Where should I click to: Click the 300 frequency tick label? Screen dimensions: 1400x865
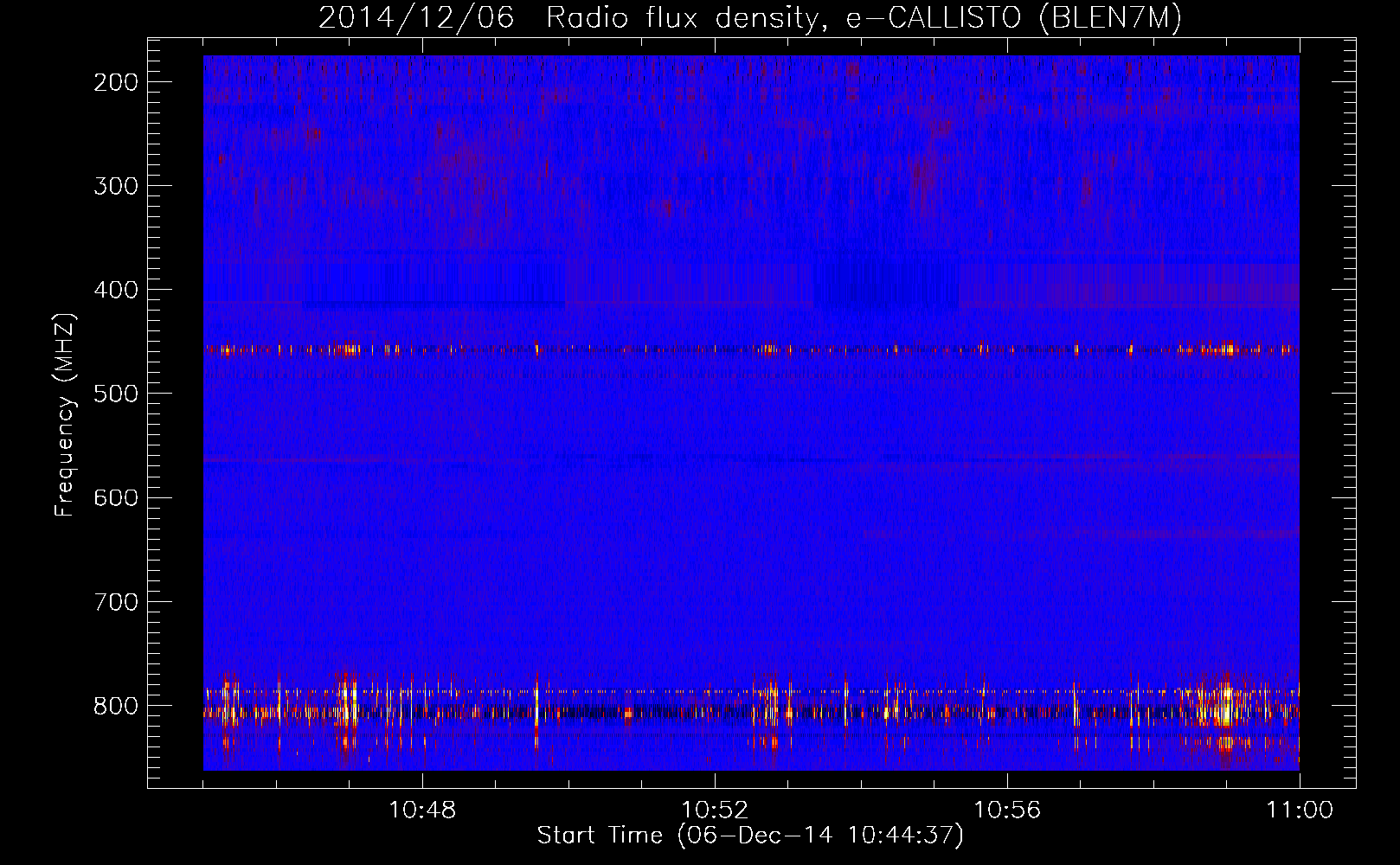(x=115, y=186)
